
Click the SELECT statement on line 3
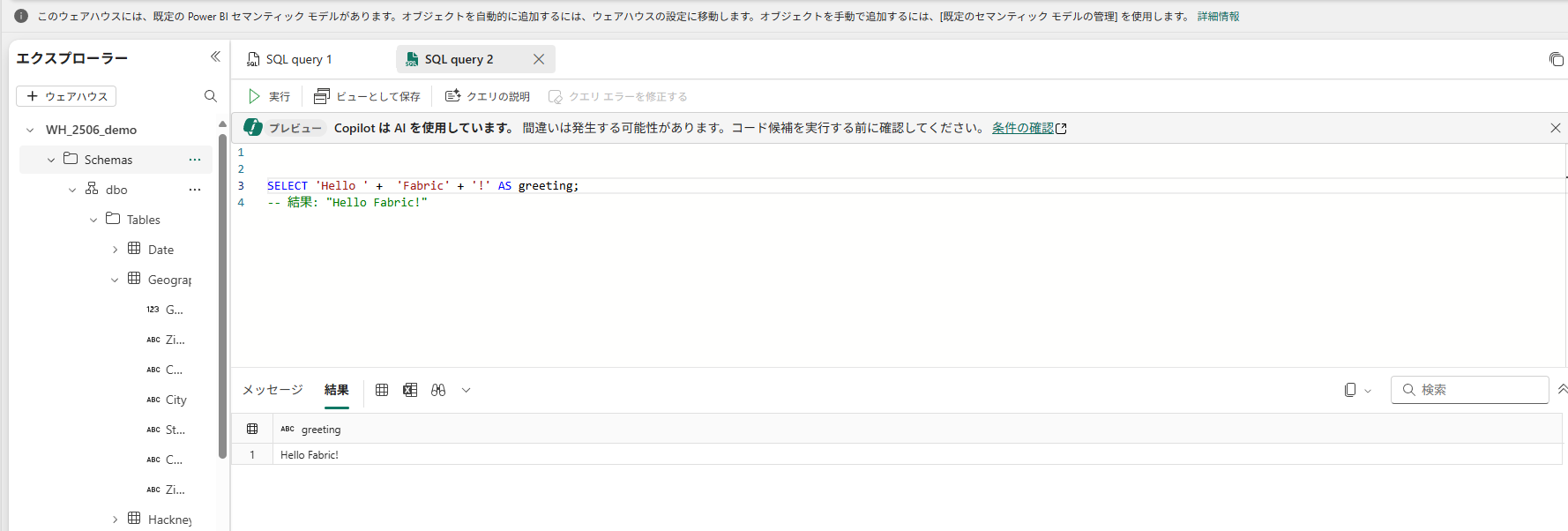coord(422,185)
